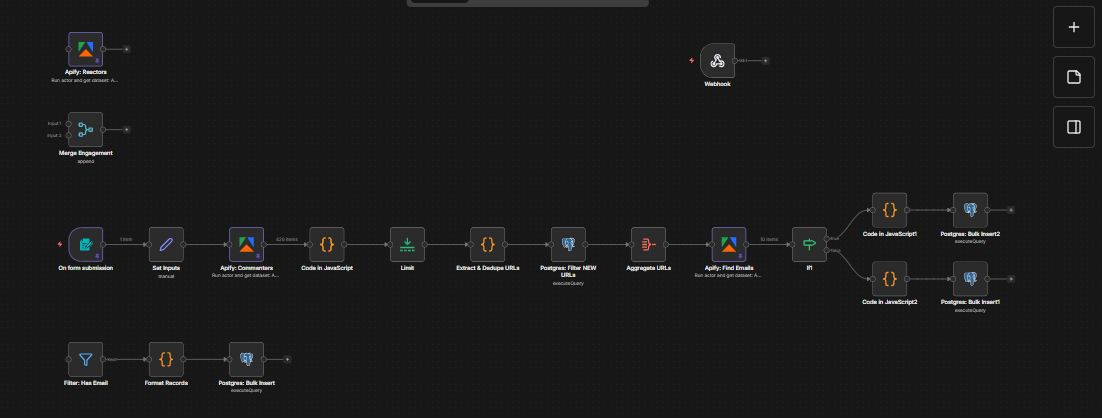The height and width of the screenshot is (418, 1102).
Task: Add a sticky note to canvas
Action: [1073, 77]
